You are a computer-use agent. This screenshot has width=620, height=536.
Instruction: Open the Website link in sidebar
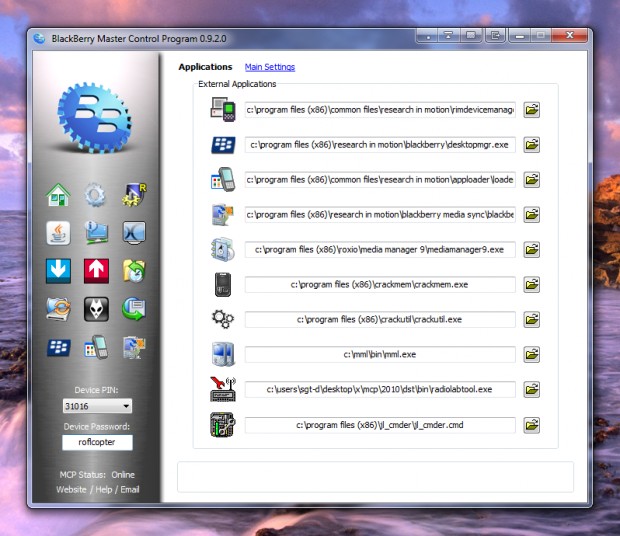coord(71,489)
